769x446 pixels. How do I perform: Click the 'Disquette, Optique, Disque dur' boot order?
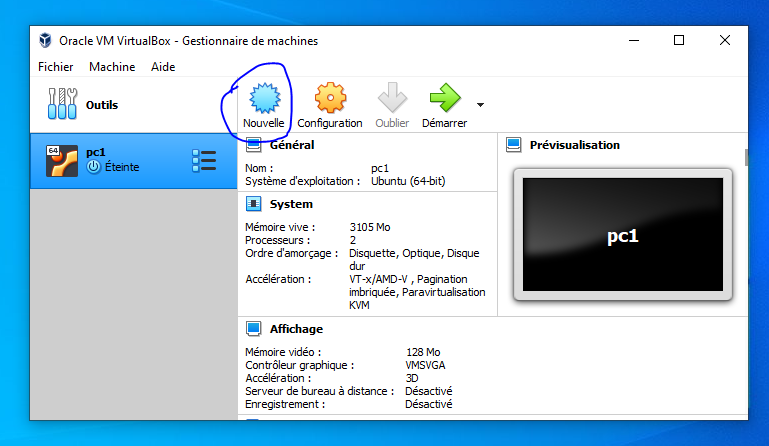pyautogui.click(x=414, y=260)
